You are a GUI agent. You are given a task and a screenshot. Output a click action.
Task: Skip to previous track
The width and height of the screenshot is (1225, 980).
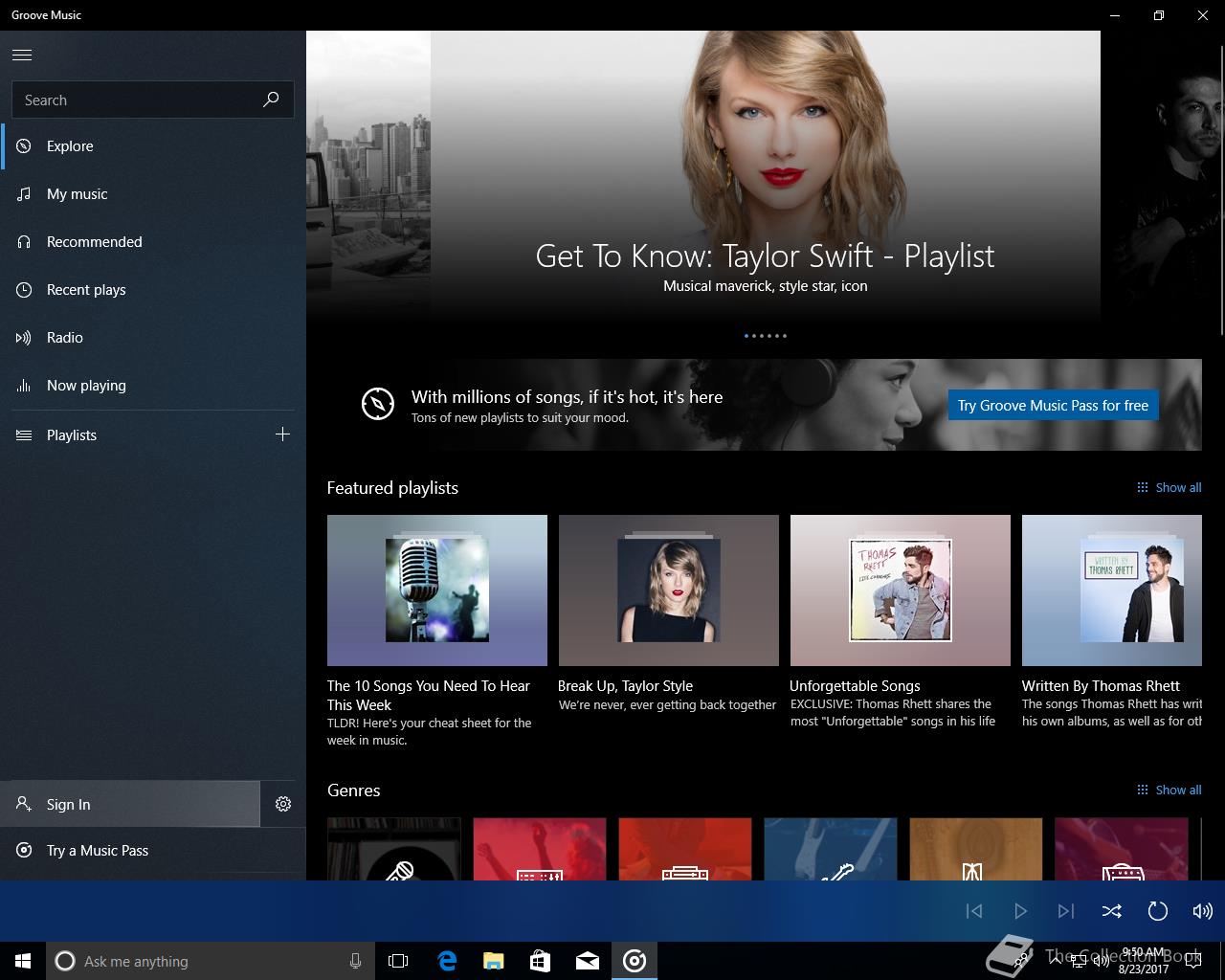click(x=974, y=911)
